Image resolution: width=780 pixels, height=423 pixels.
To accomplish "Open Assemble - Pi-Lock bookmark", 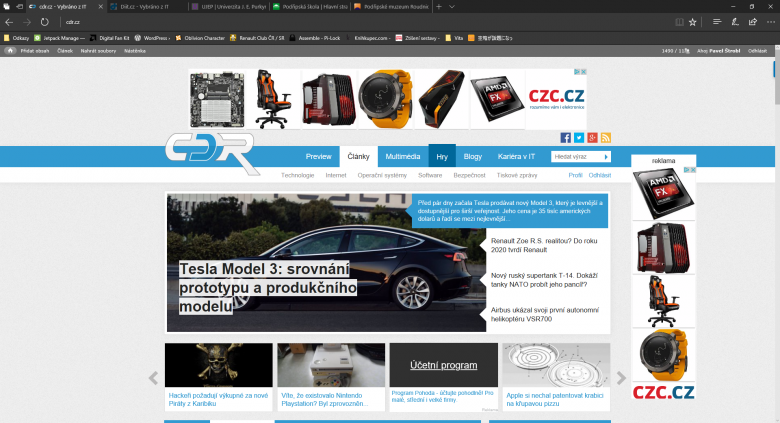I will (x=315, y=38).
